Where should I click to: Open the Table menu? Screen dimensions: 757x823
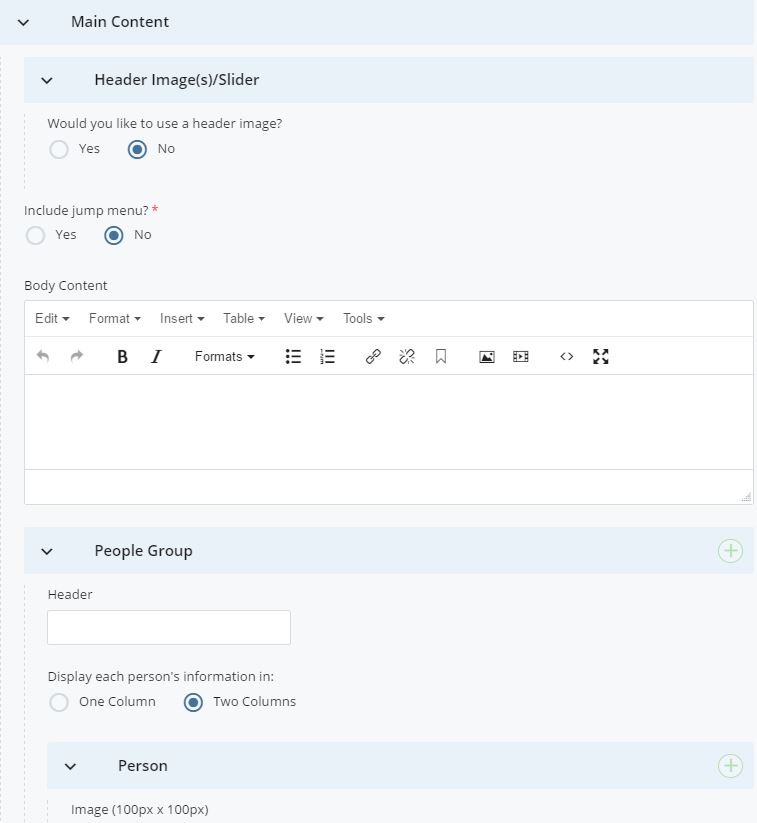(x=243, y=319)
